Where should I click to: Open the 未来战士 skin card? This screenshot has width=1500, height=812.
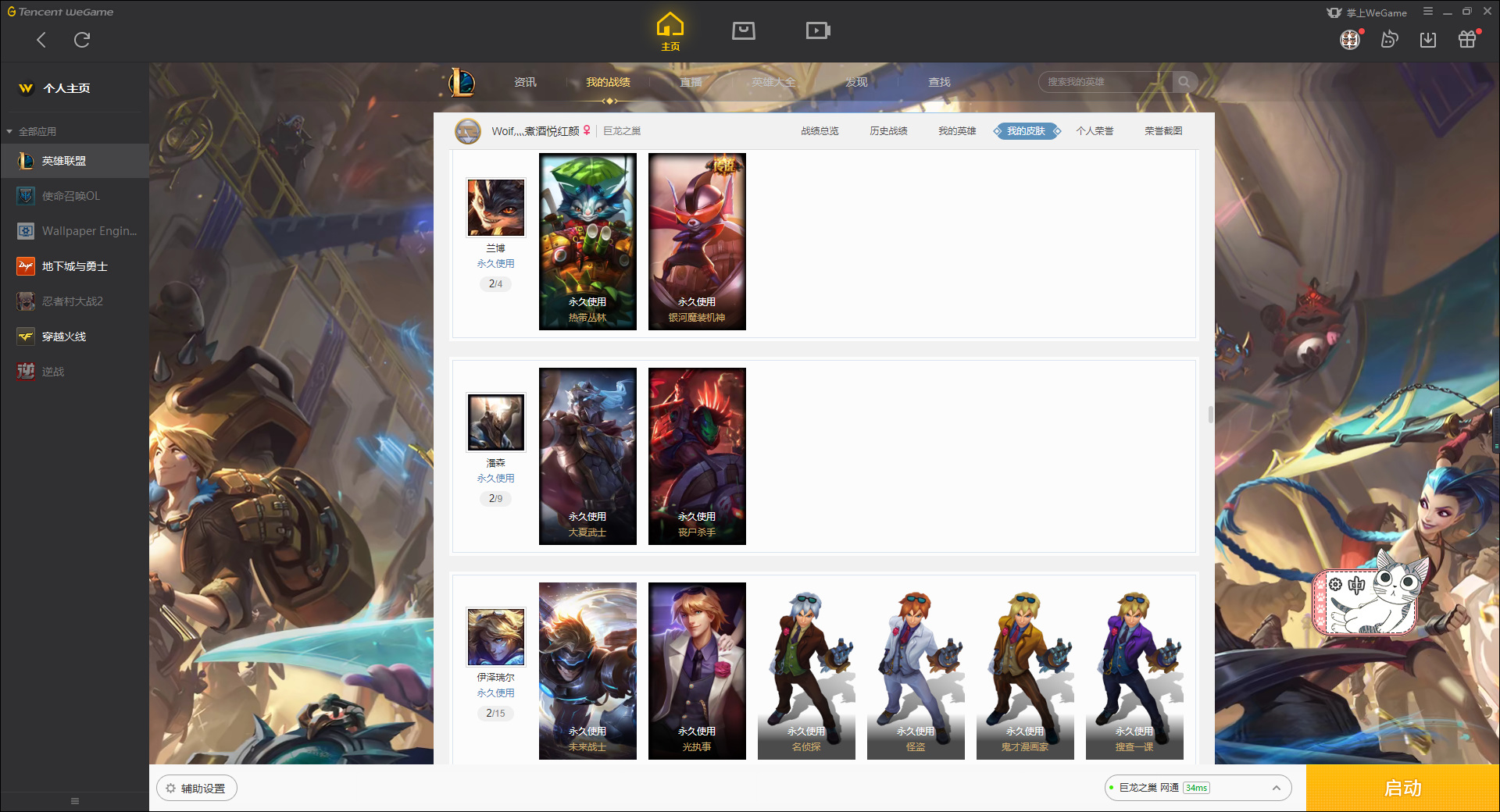[x=587, y=671]
